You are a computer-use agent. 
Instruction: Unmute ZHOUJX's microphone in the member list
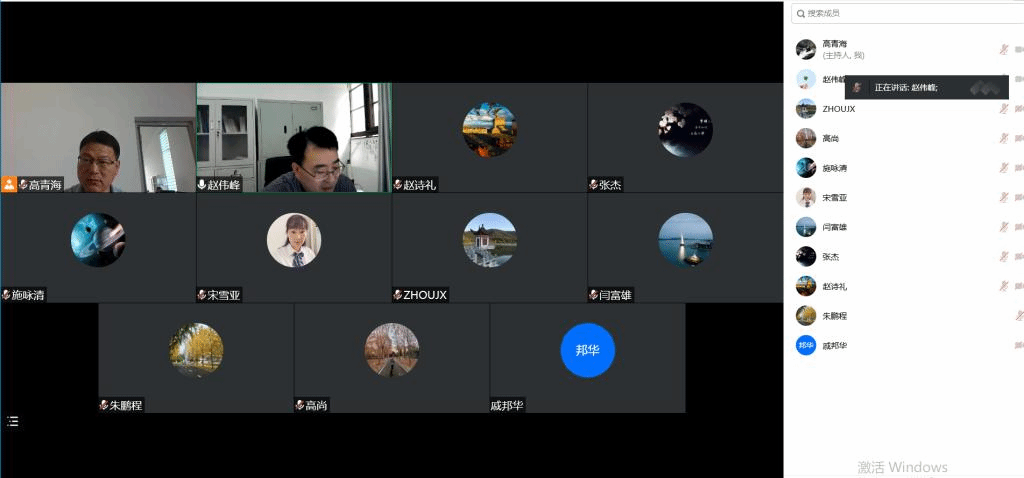(1003, 109)
